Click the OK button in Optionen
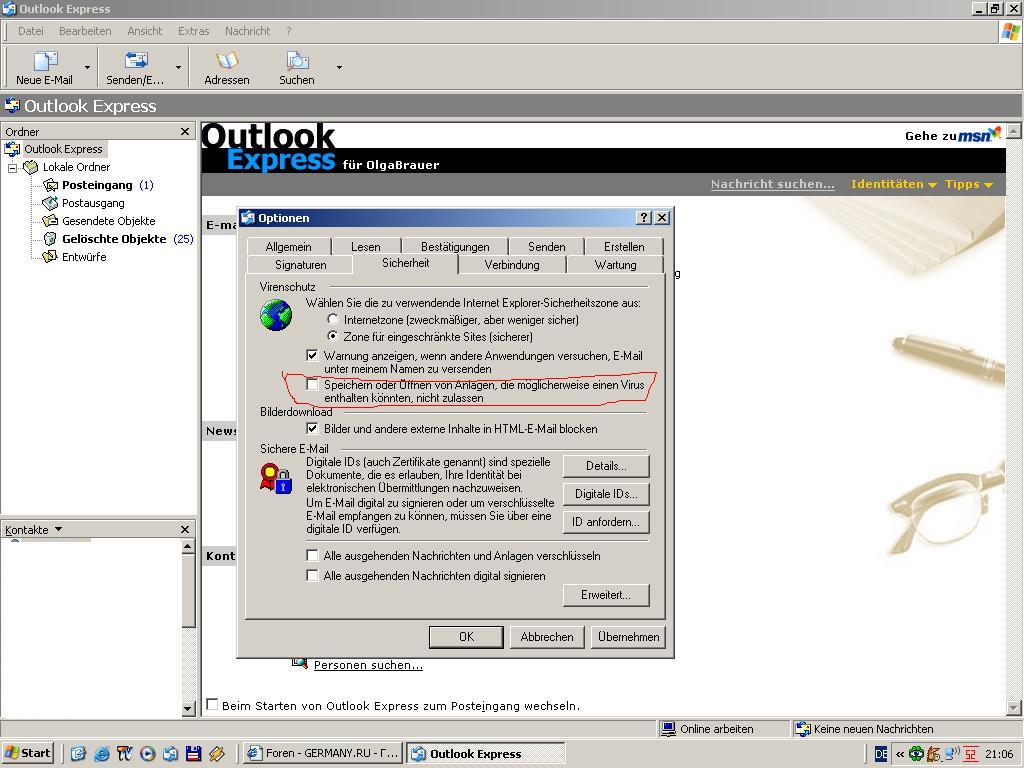This screenshot has height=768, width=1024. tap(466, 637)
